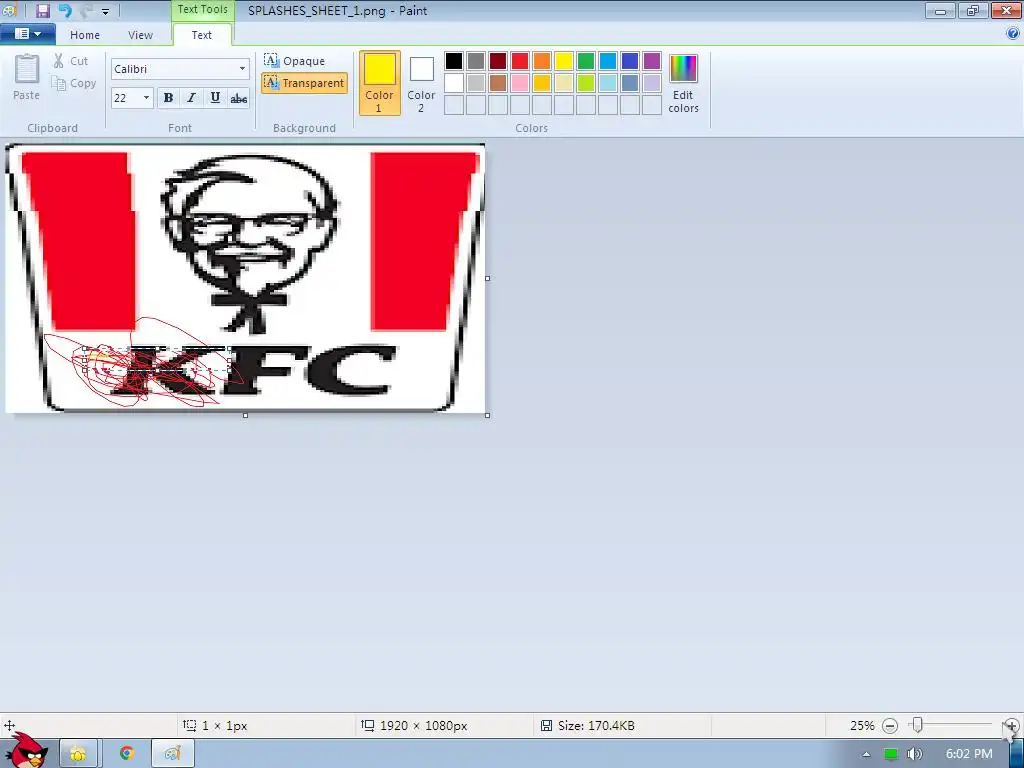Viewport: 1024px width, 768px height.
Task: Select Transparent background fill
Action: coord(304,83)
